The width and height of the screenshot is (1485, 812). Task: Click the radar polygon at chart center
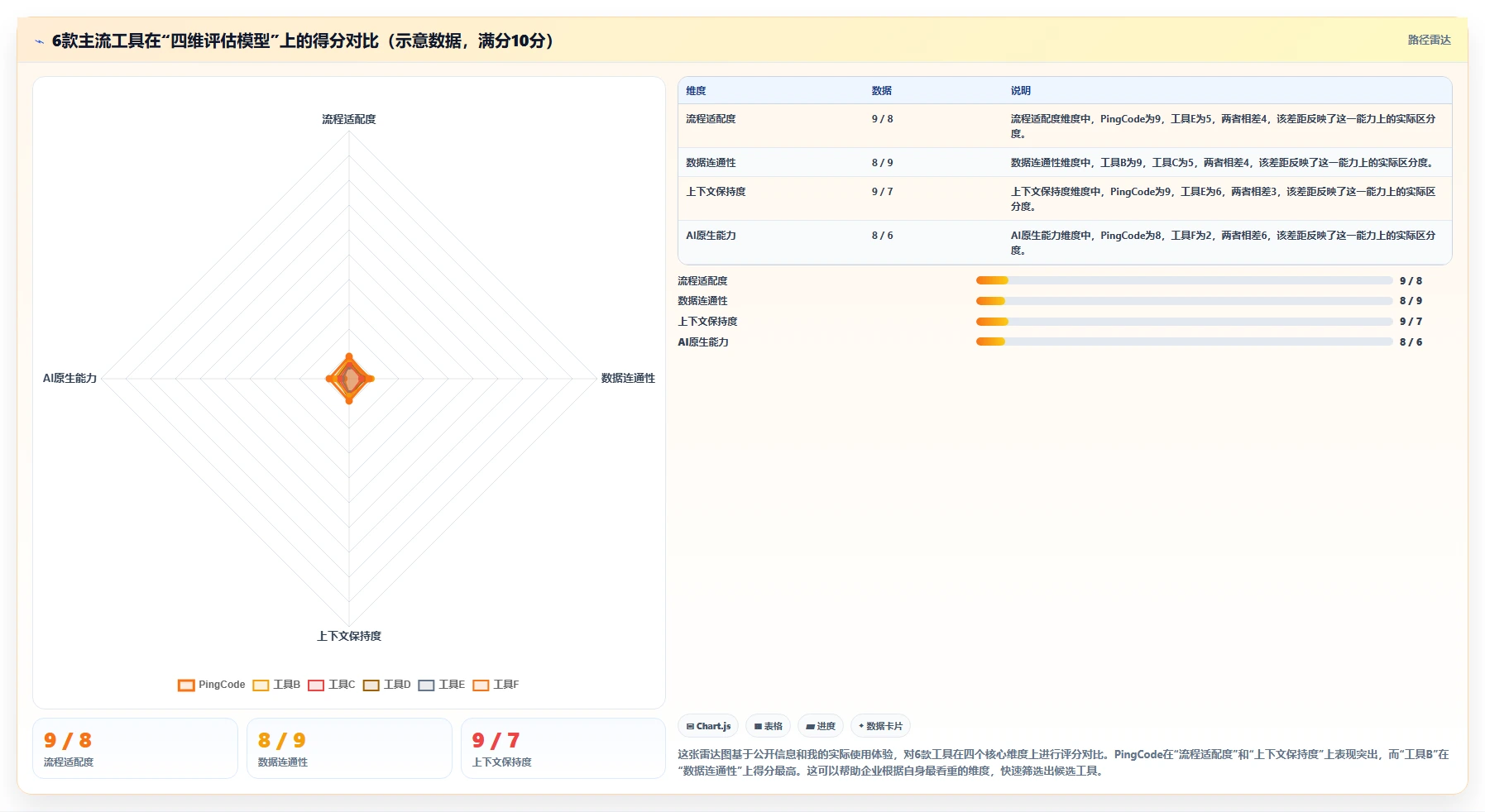[349, 379]
